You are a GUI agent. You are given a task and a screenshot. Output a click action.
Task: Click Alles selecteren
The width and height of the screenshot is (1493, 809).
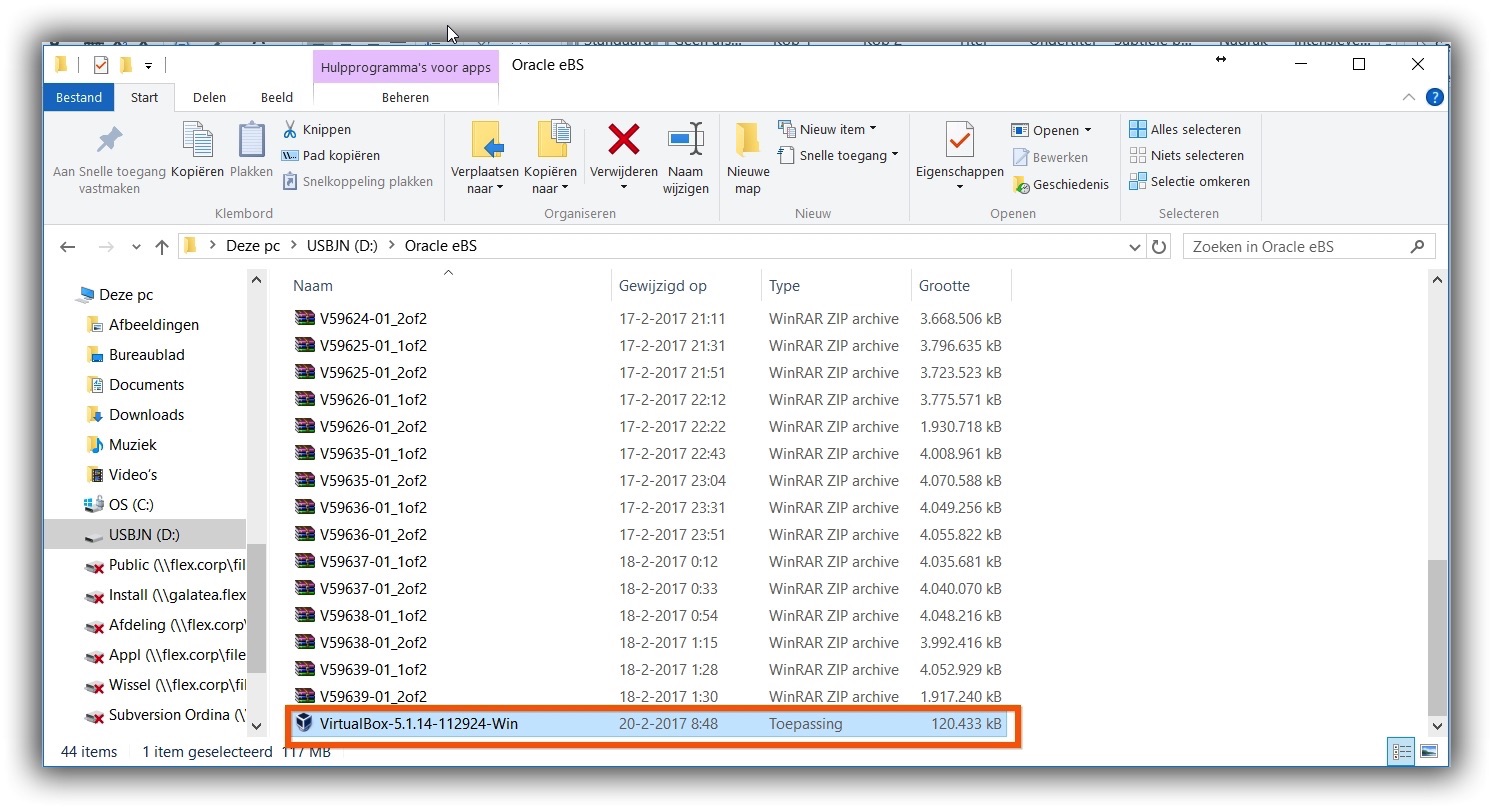pos(1185,129)
